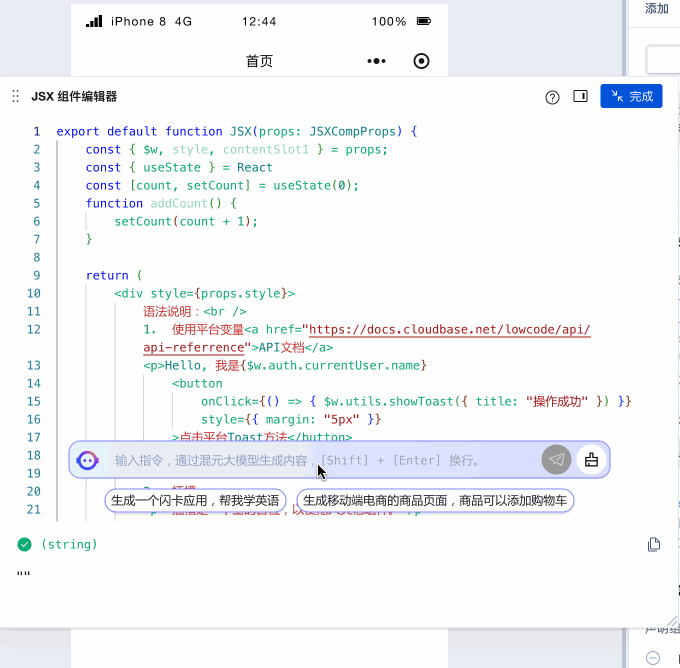680x668 pixels.
Task: Click the 首页 title in phone preview
Action: coord(259,61)
